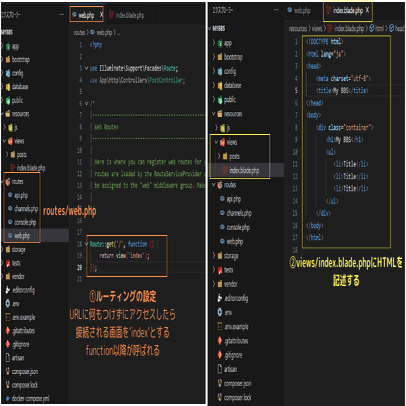Click web.php breadcrumb in left window editor
The width and height of the screenshot is (406, 406).
104,32
